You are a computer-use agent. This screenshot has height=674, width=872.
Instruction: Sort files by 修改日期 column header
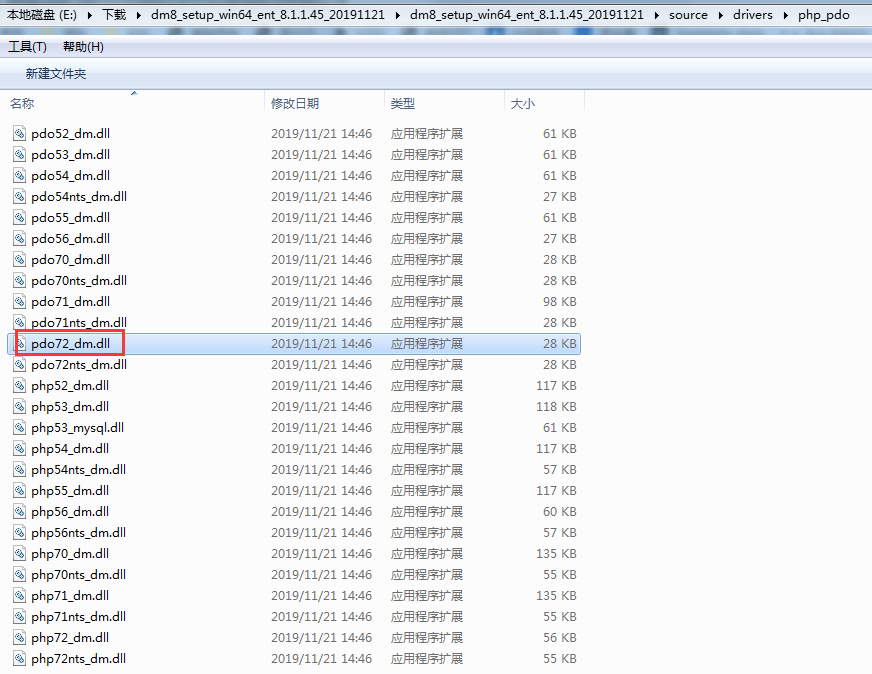(x=295, y=103)
